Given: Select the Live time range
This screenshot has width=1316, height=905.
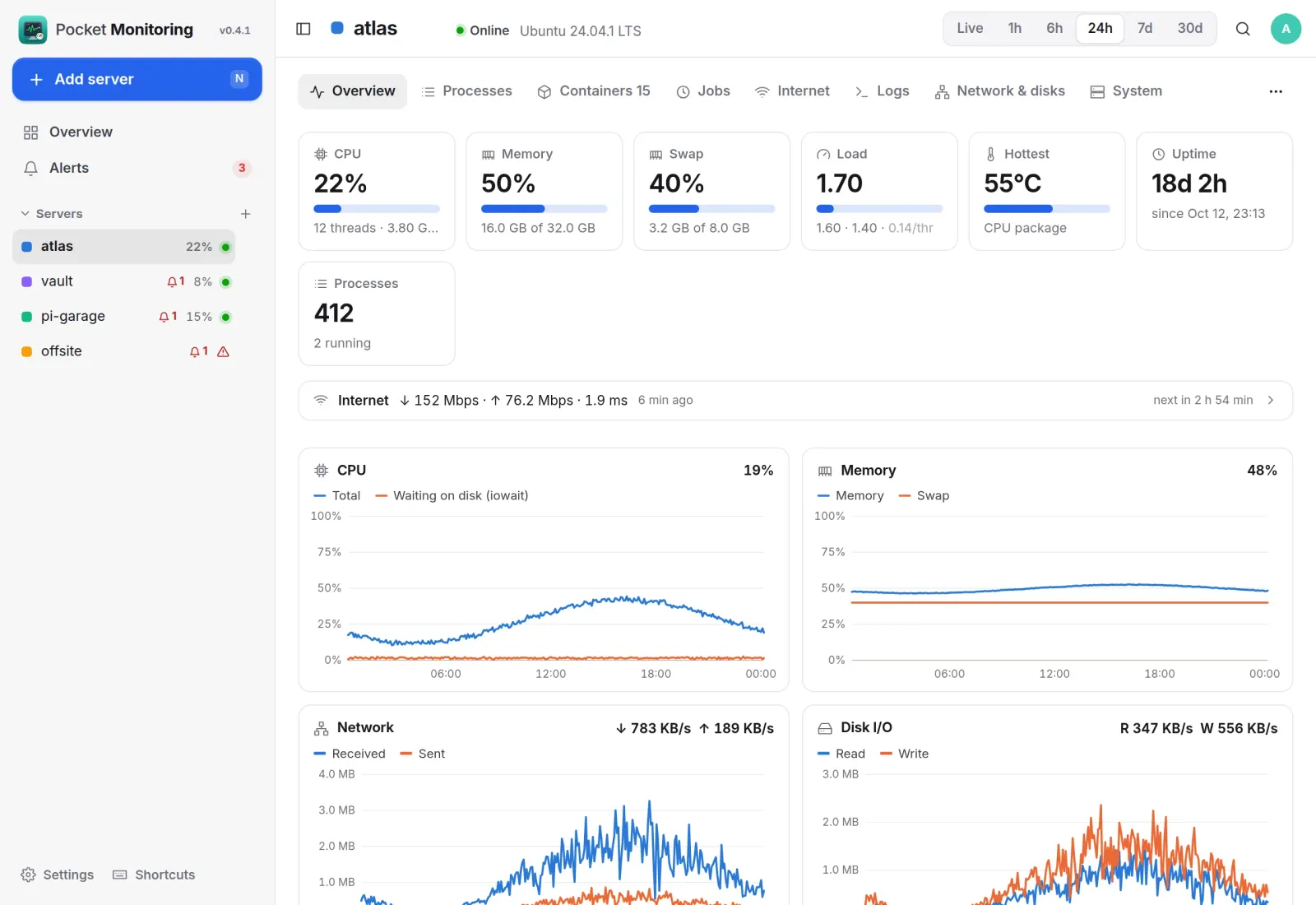Looking at the screenshot, I should pyautogui.click(x=970, y=28).
